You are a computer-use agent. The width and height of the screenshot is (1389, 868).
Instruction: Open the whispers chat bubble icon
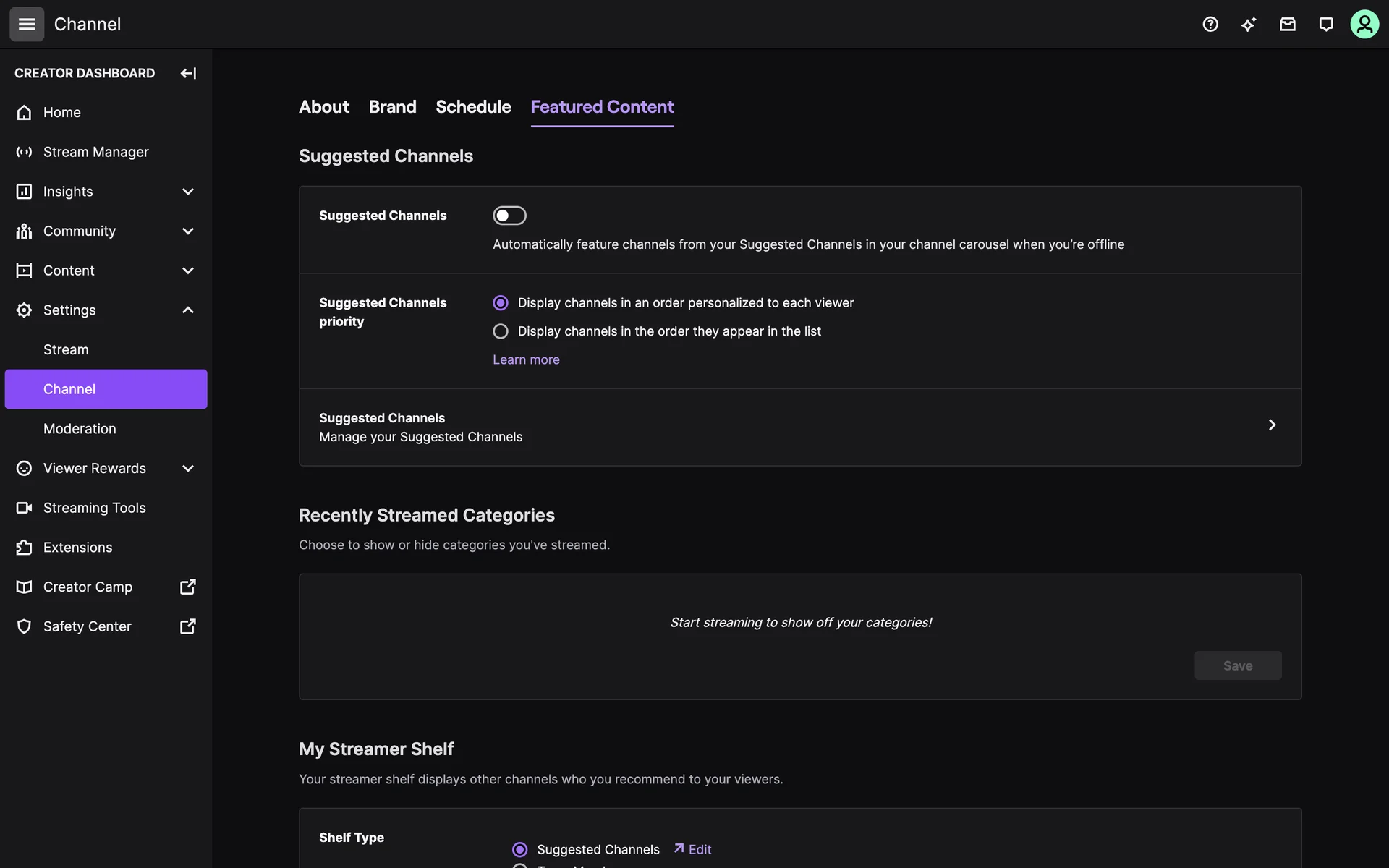click(1326, 24)
